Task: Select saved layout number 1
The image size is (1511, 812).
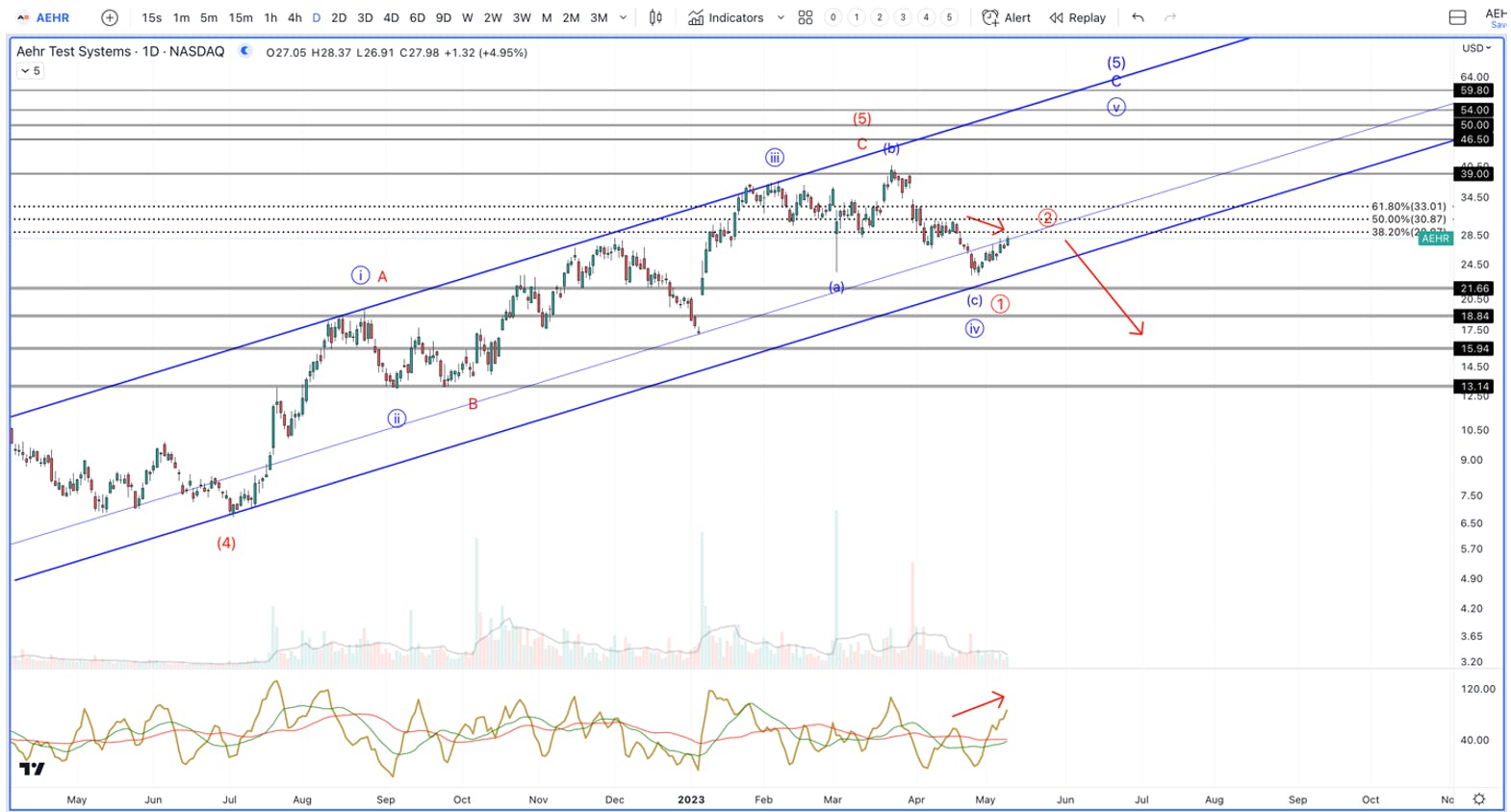Action: coord(856,17)
